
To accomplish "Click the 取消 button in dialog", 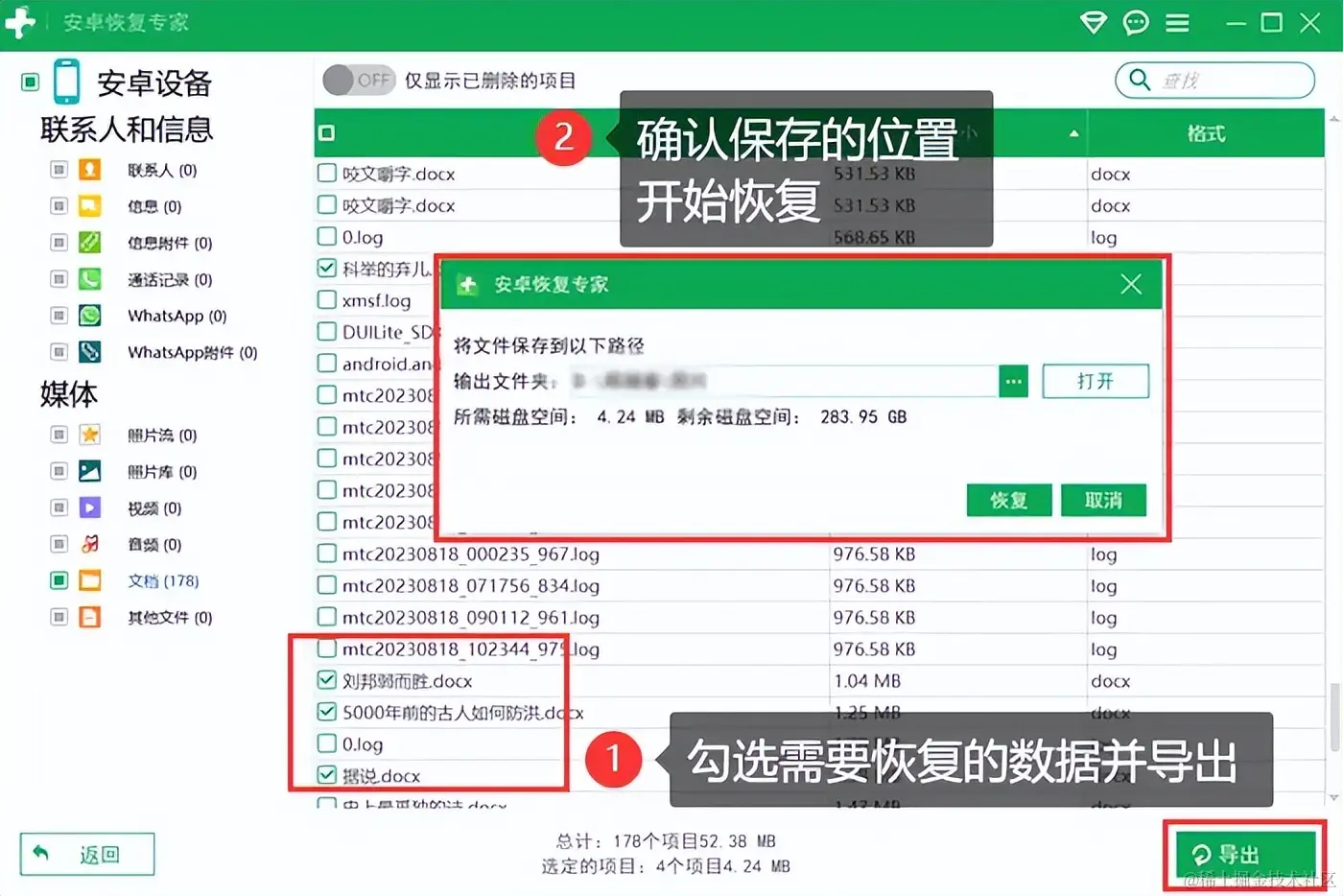I will pyautogui.click(x=1103, y=500).
